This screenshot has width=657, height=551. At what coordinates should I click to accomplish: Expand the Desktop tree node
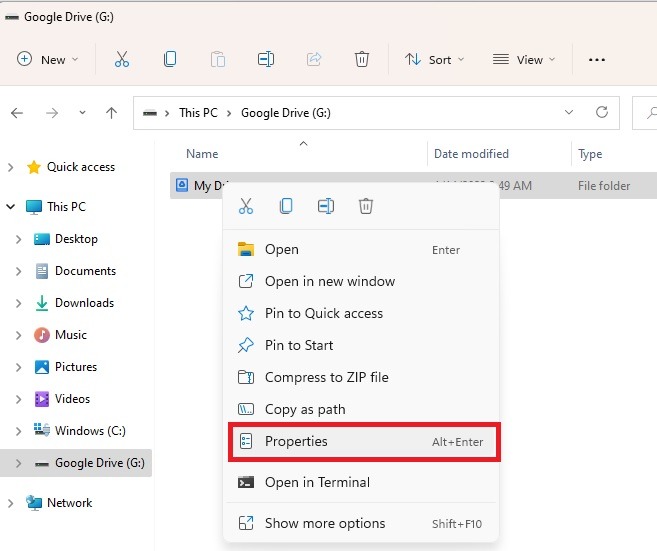[x=18, y=239]
